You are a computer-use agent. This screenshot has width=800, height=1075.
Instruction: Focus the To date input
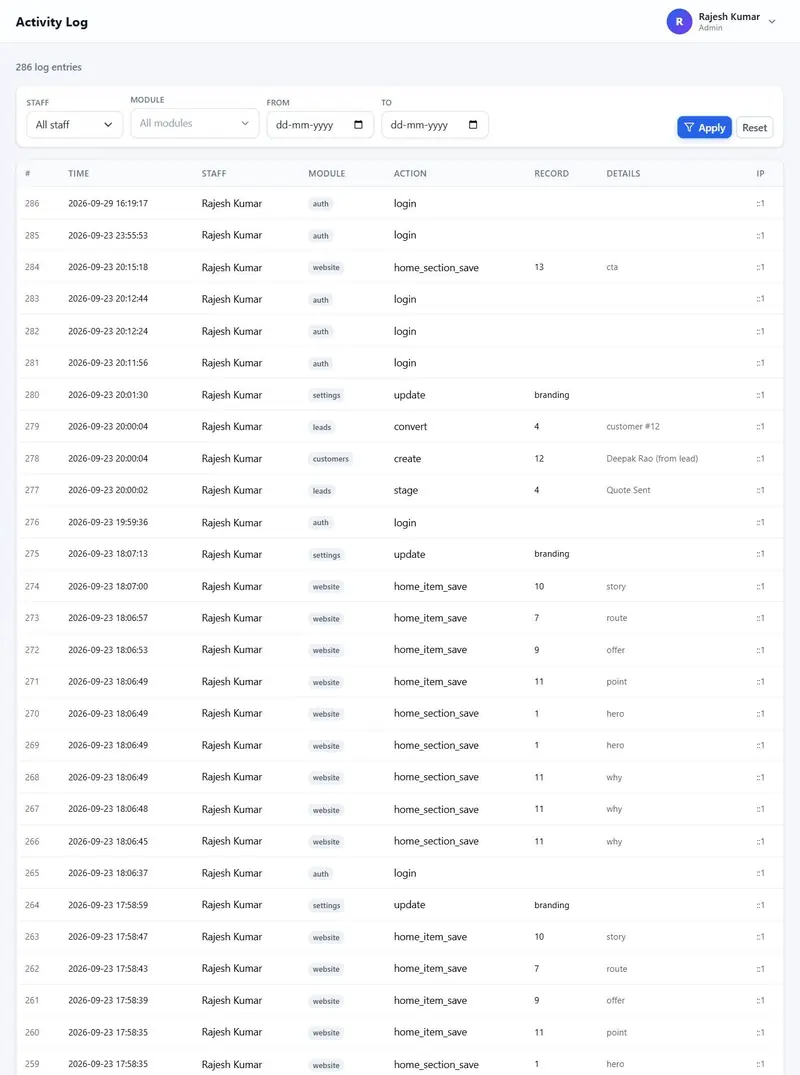point(435,125)
